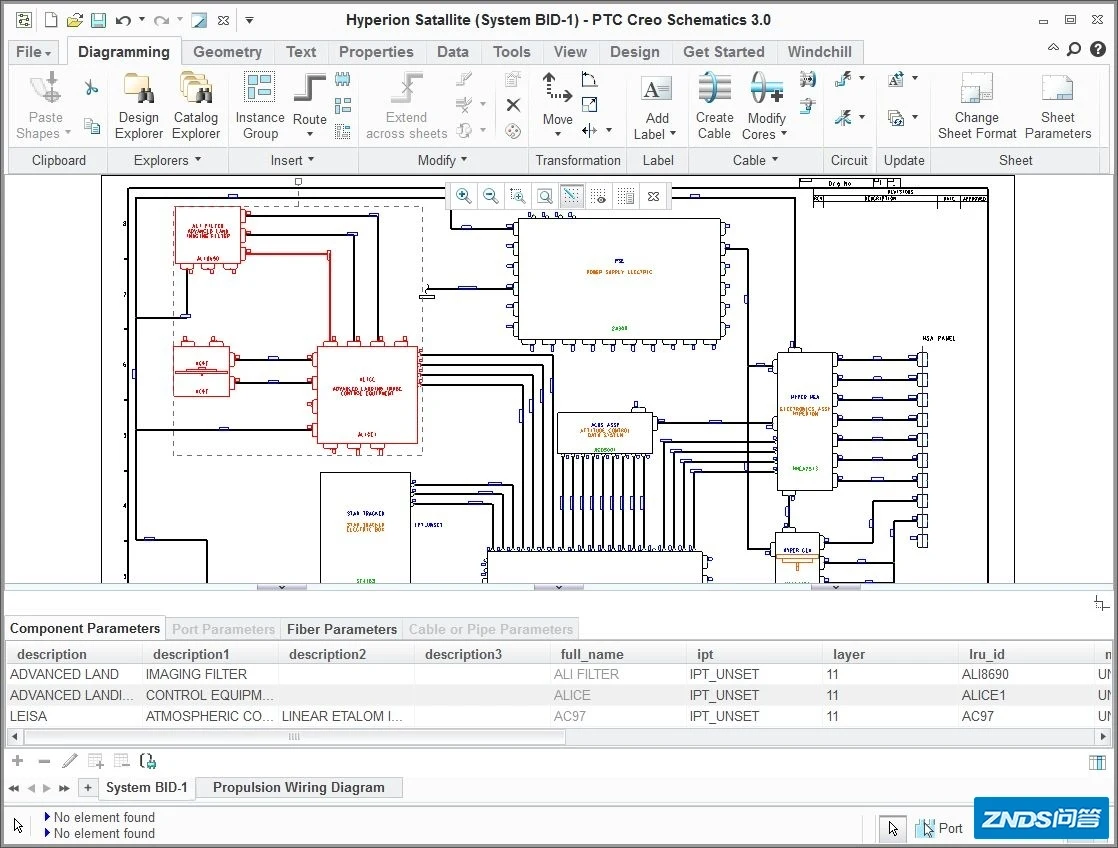Click zoom in on floating toolbar
The image size is (1118, 848).
[x=463, y=196]
